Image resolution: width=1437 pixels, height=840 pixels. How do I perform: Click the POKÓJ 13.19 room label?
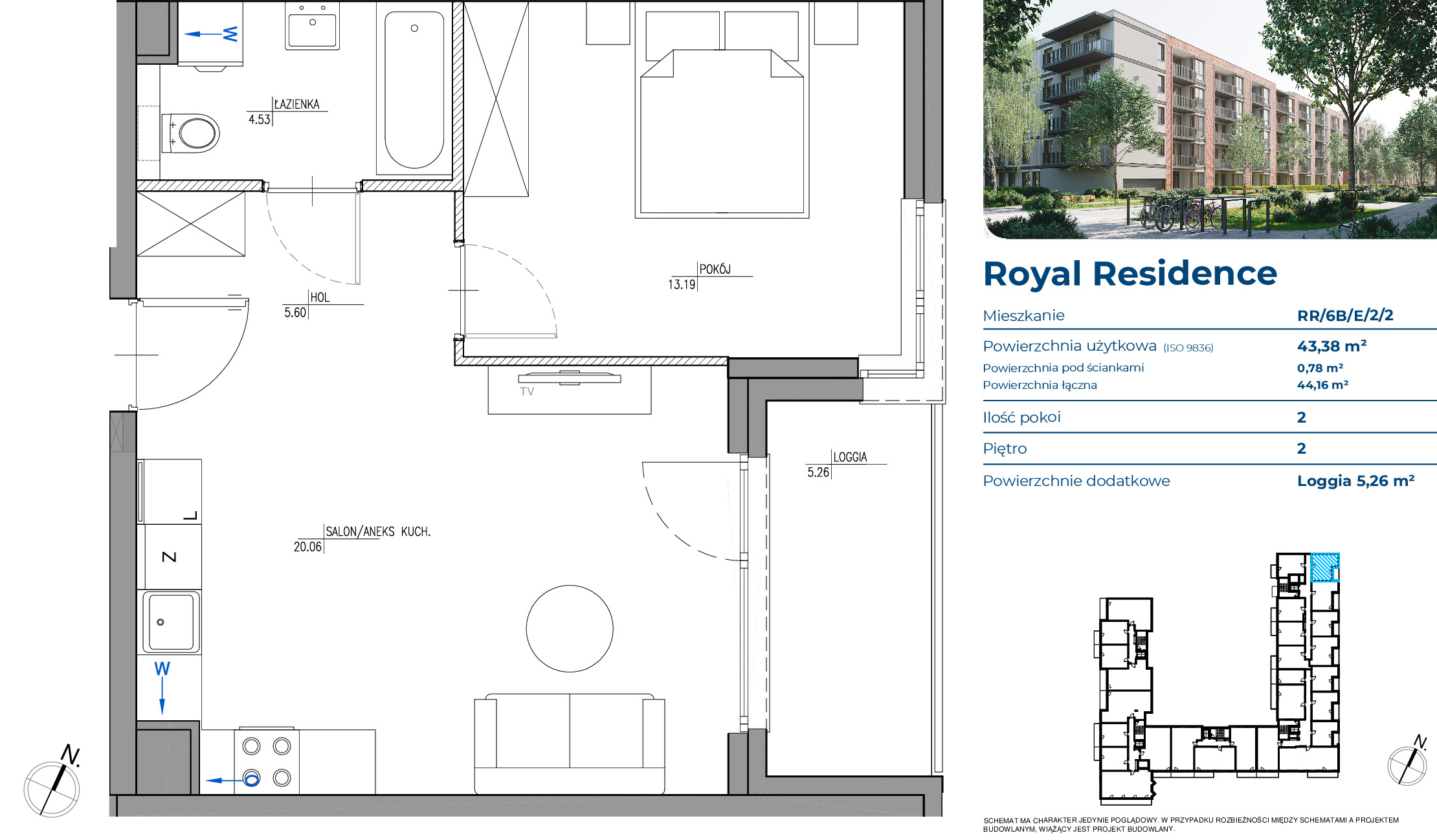click(709, 276)
